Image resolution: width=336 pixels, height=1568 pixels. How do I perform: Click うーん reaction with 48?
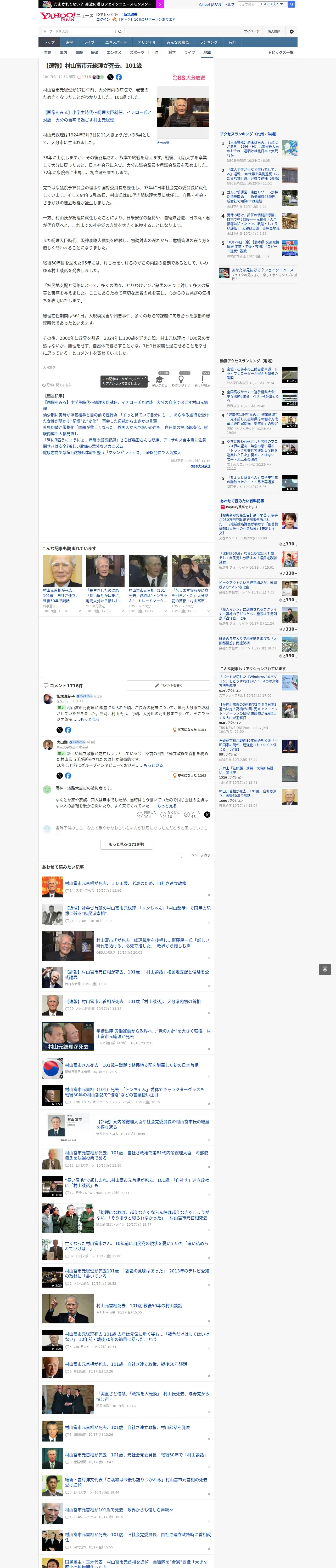coord(193,814)
